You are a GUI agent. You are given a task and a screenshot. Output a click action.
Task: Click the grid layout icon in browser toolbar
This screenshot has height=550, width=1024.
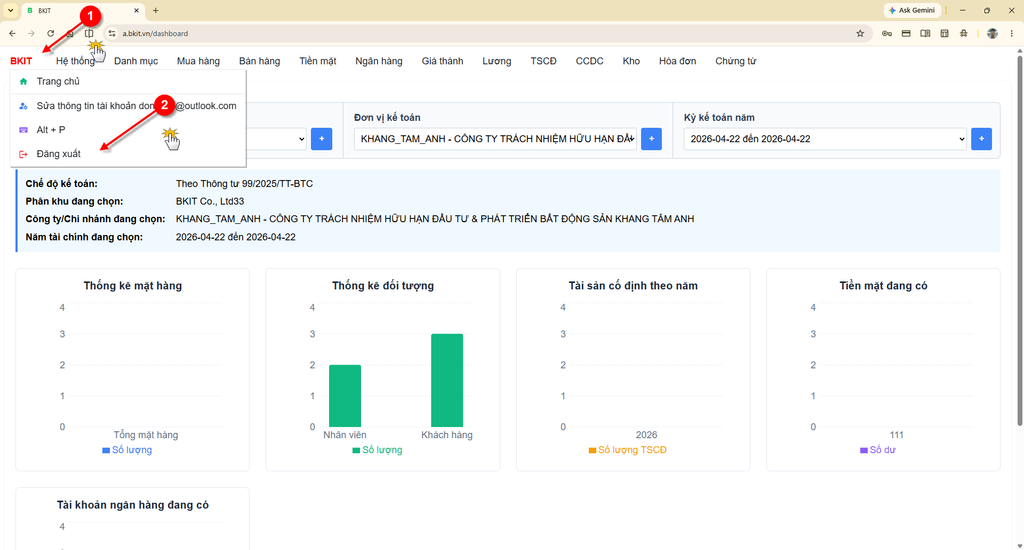point(944,33)
